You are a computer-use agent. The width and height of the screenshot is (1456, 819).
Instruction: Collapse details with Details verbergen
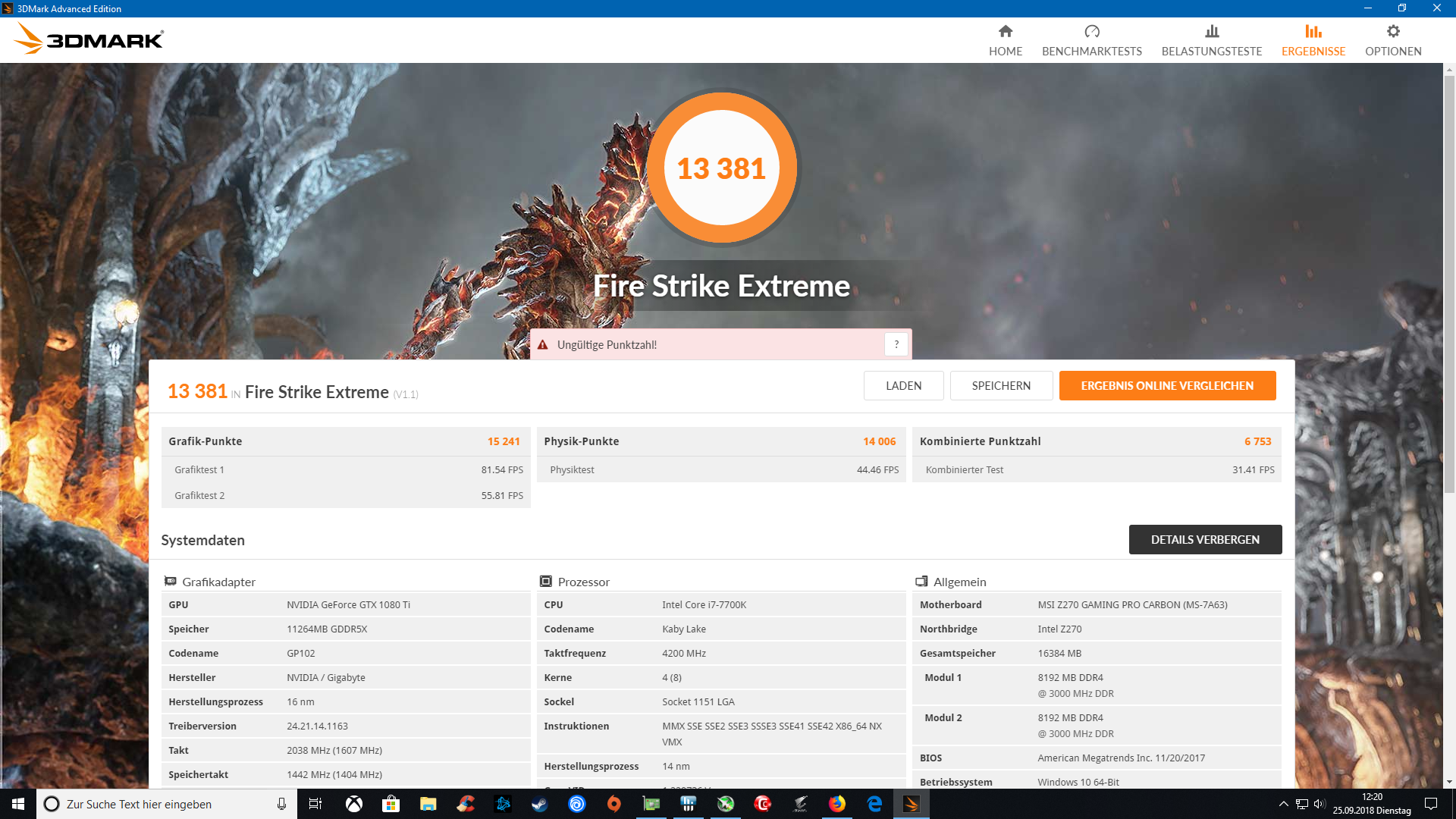[x=1204, y=539]
